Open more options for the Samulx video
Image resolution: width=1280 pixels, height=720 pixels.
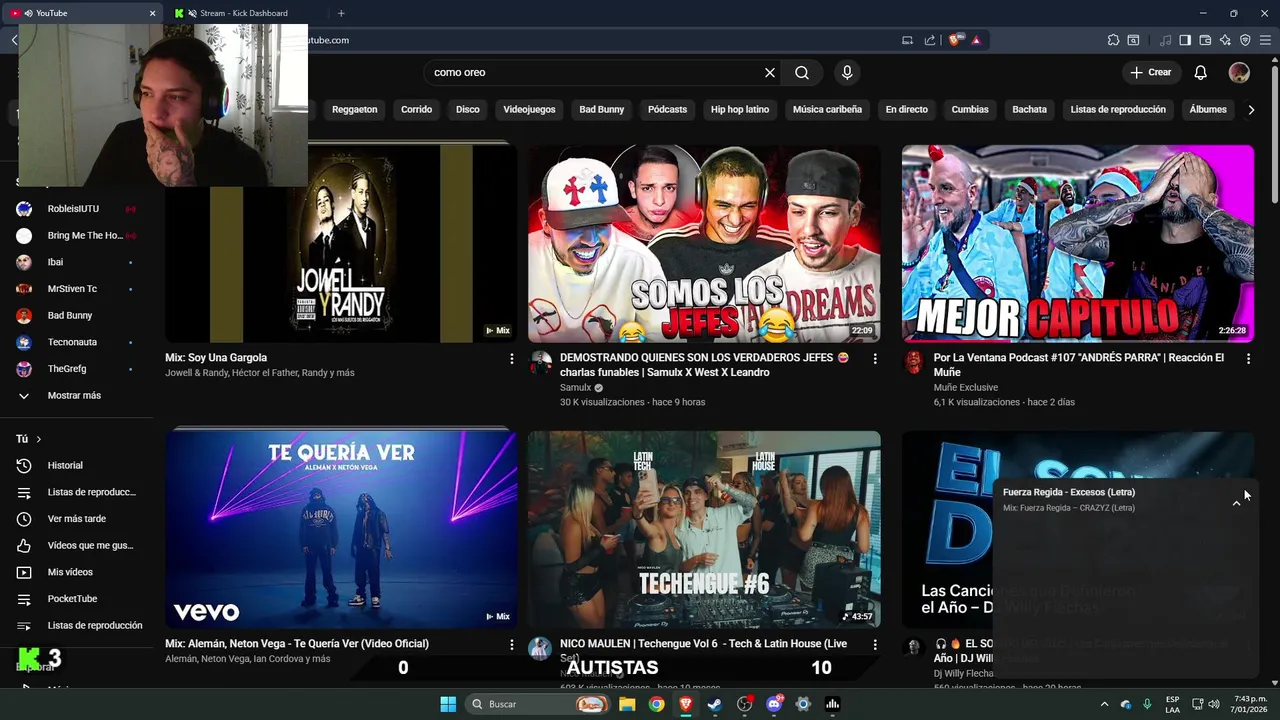click(875, 358)
